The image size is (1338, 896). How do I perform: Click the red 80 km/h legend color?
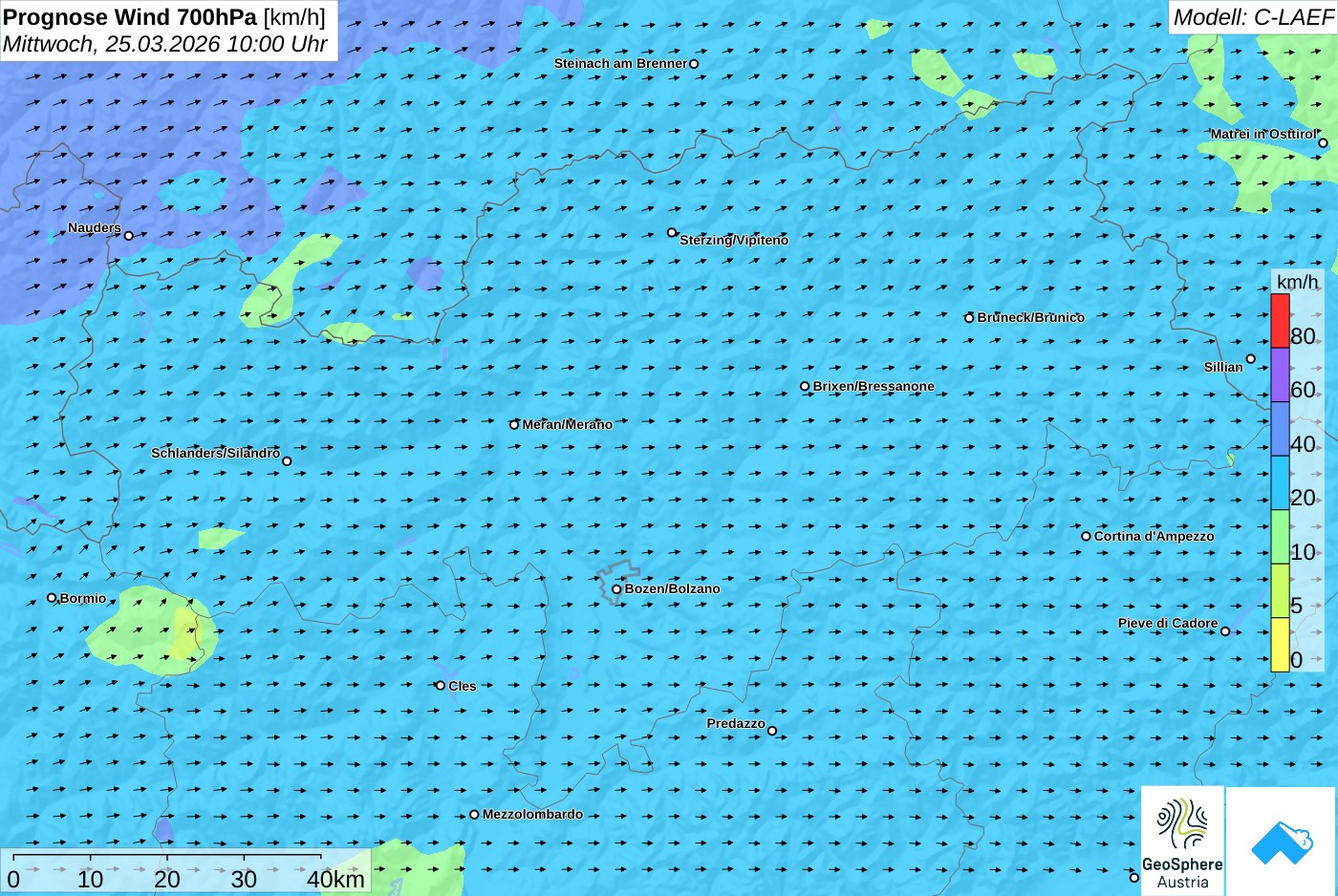[x=1280, y=321]
